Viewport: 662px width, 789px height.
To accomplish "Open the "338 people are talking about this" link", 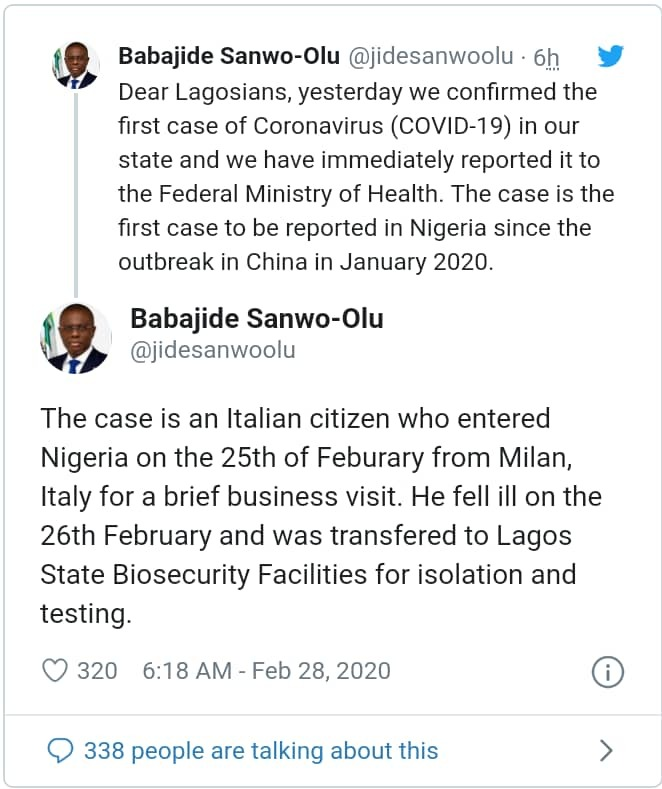I will pos(260,750).
